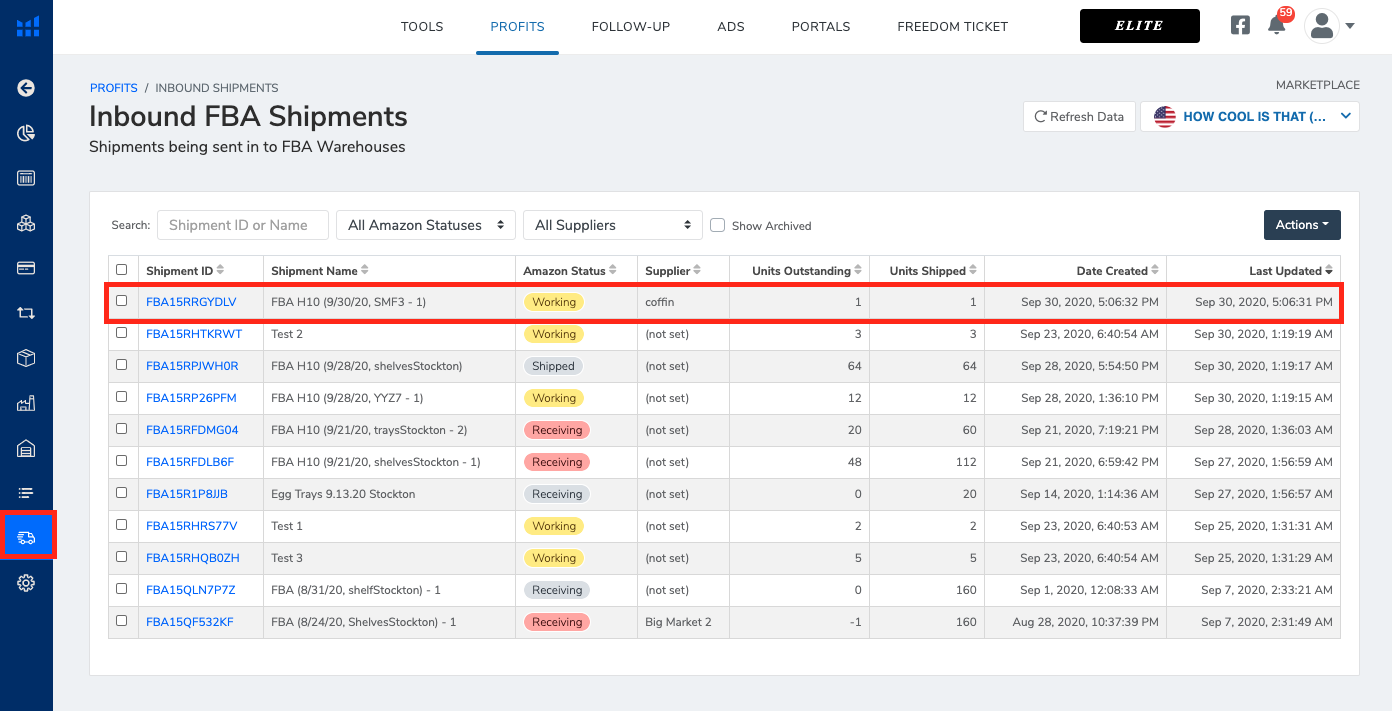1392x711 pixels.
Task: Expand the All Suppliers dropdown
Action: (x=612, y=225)
